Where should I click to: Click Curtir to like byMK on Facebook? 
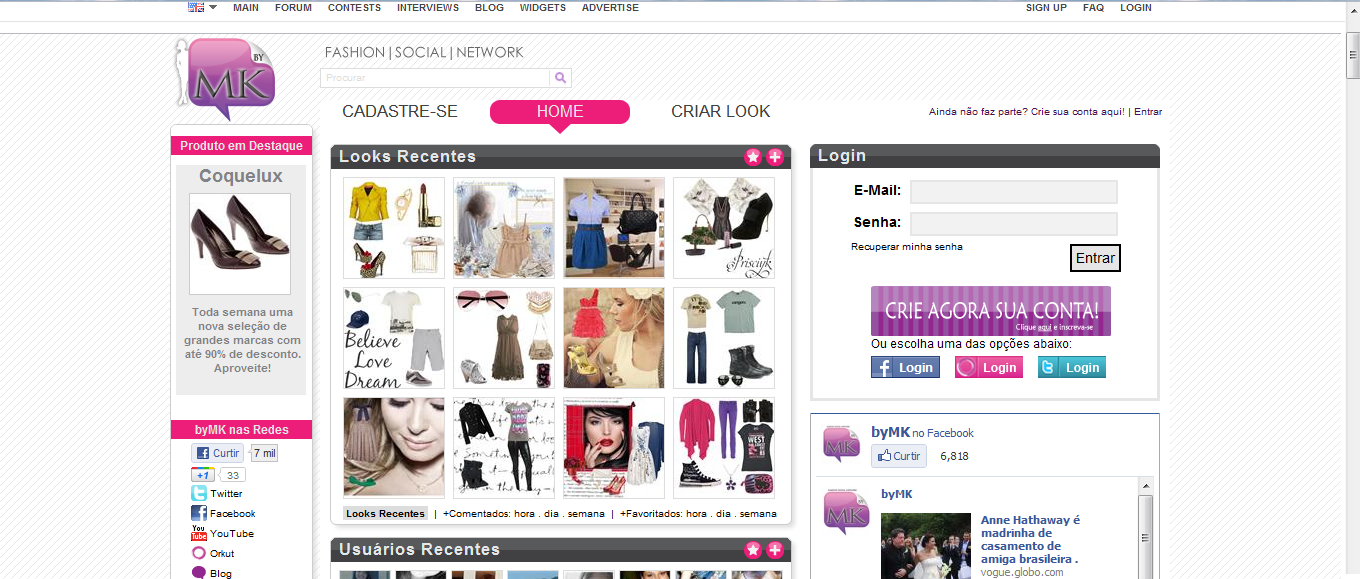898,455
